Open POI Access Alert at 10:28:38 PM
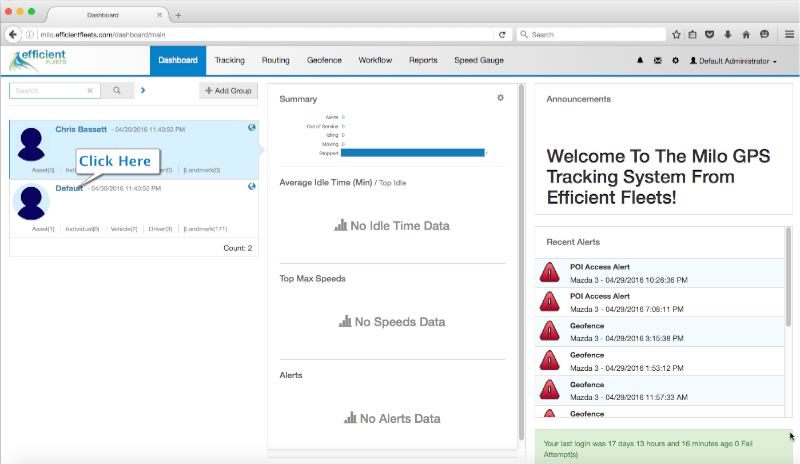This screenshot has height=464, width=800. click(x=659, y=273)
